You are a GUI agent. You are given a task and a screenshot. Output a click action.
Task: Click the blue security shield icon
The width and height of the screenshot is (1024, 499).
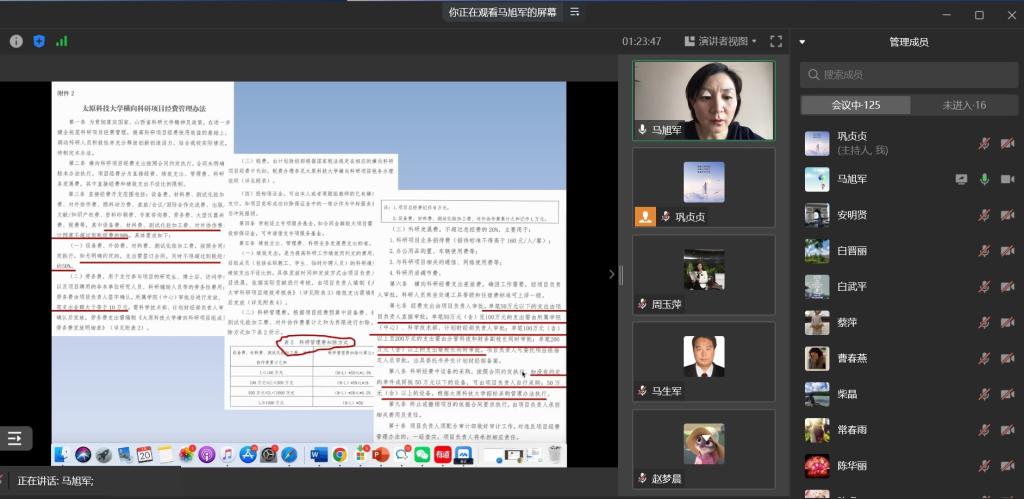pos(39,41)
